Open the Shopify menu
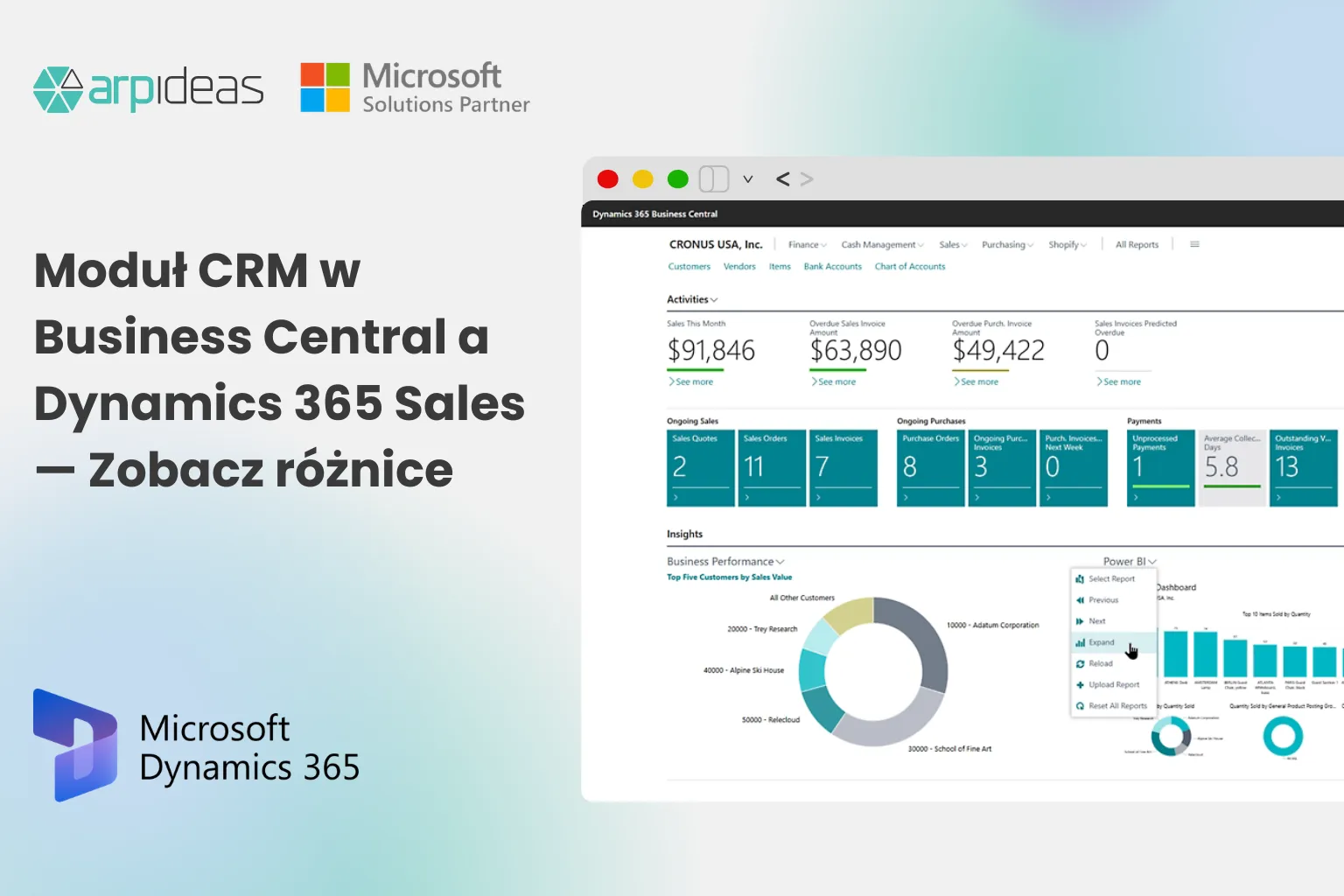The image size is (1344, 896). click(1067, 245)
